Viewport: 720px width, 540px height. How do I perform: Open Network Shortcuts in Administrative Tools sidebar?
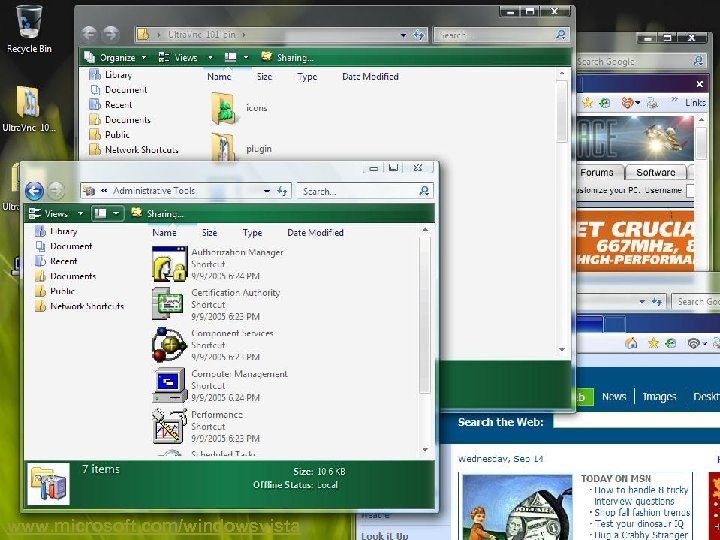coord(79,306)
